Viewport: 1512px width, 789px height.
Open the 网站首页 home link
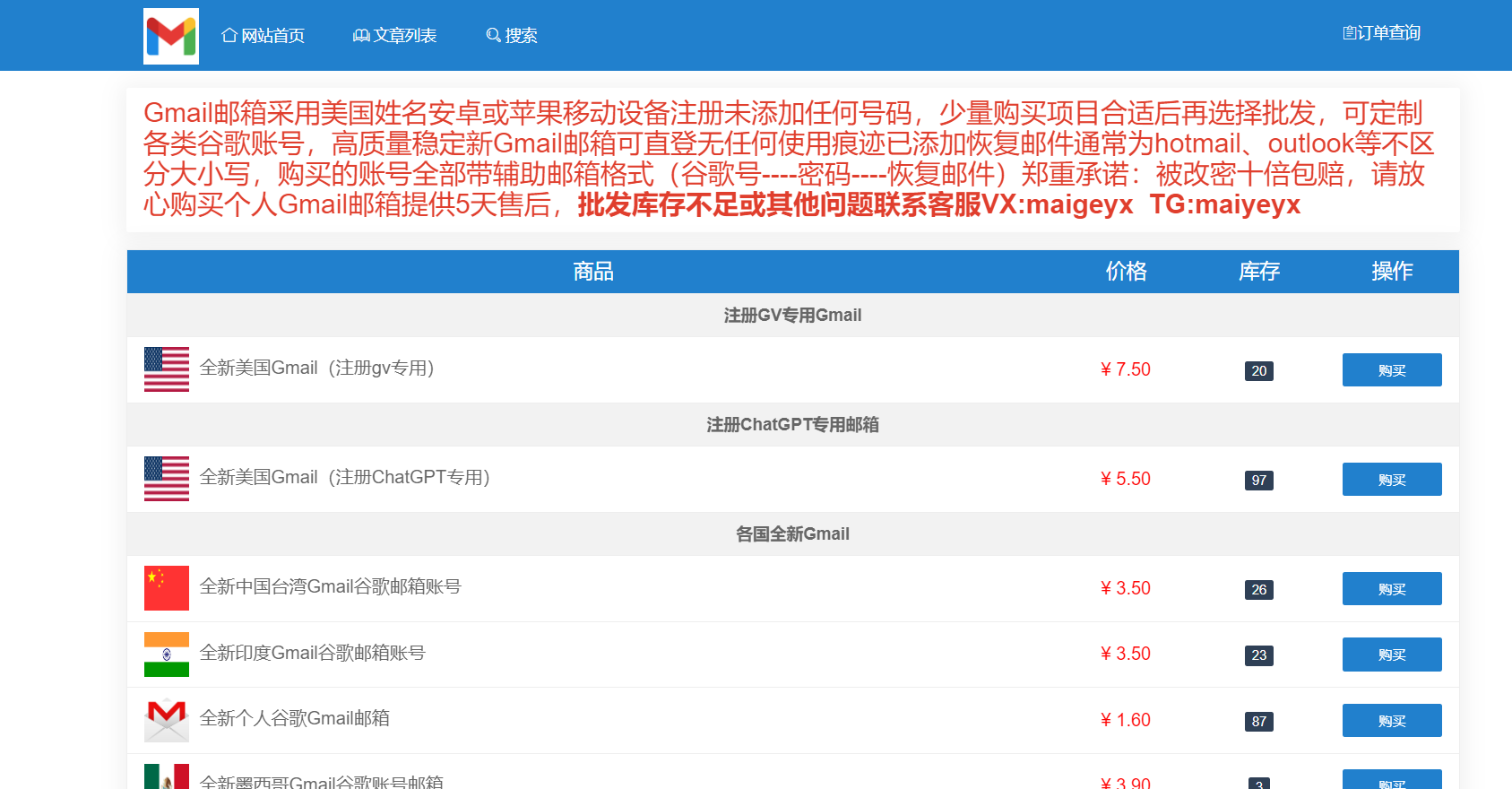[264, 36]
